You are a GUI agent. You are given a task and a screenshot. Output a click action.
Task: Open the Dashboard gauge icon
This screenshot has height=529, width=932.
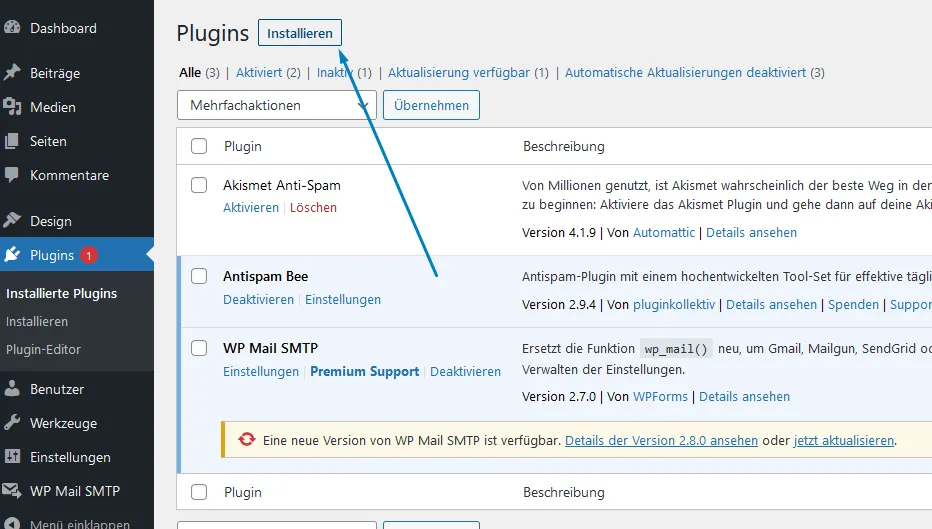pos(12,27)
